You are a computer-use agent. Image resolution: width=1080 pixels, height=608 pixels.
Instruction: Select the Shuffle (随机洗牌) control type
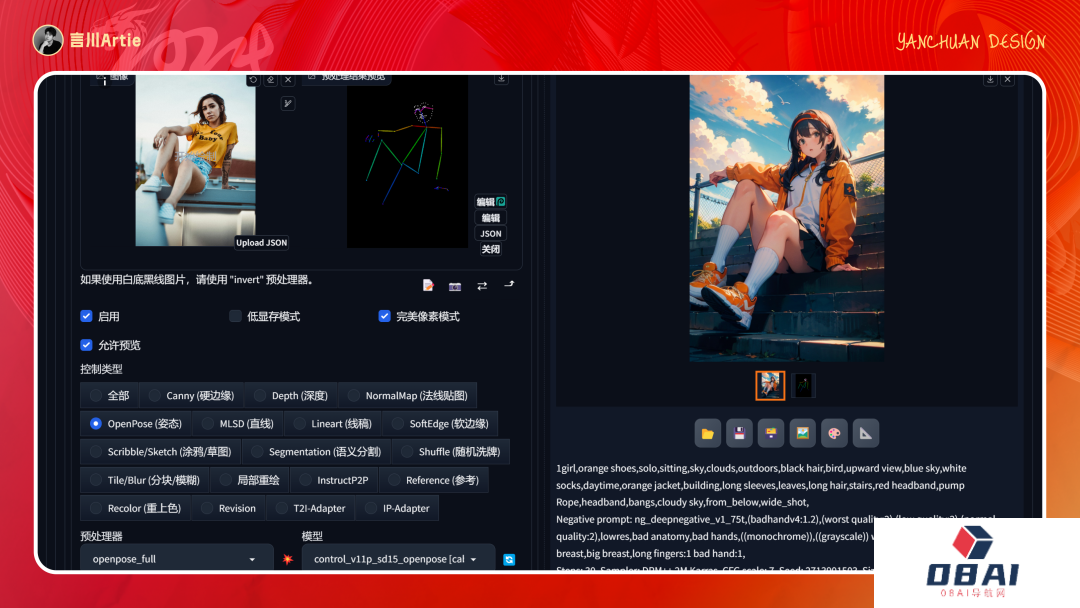(451, 452)
